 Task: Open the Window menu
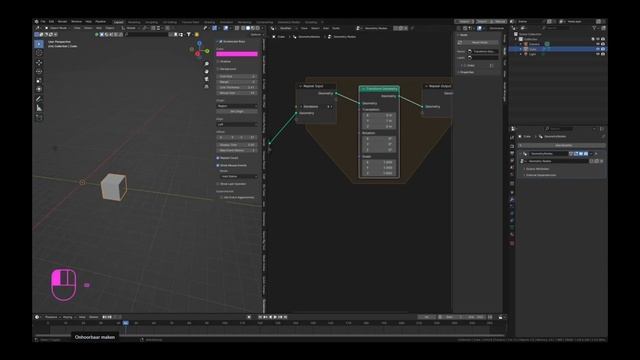point(76,22)
